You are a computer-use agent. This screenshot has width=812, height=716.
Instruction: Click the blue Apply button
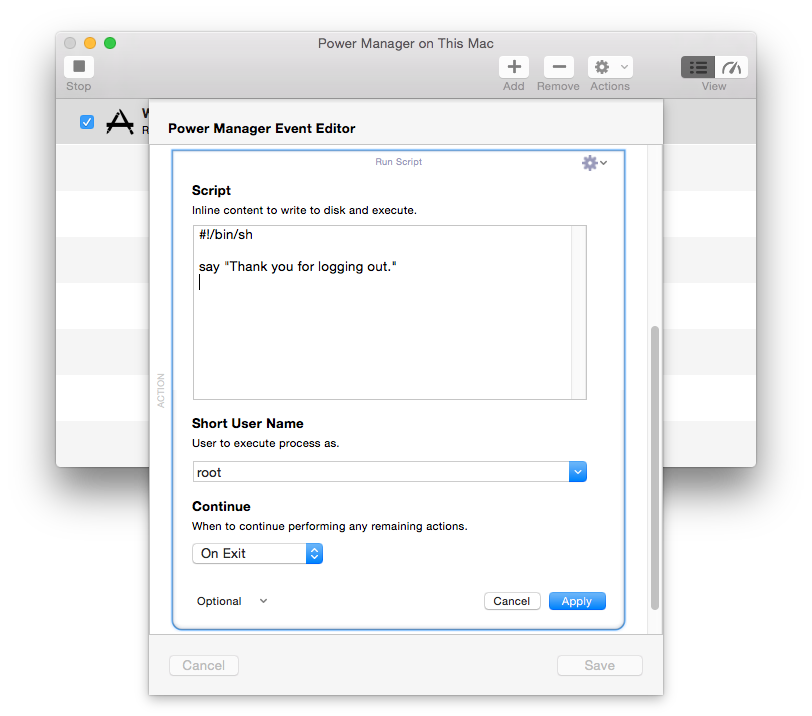click(577, 601)
